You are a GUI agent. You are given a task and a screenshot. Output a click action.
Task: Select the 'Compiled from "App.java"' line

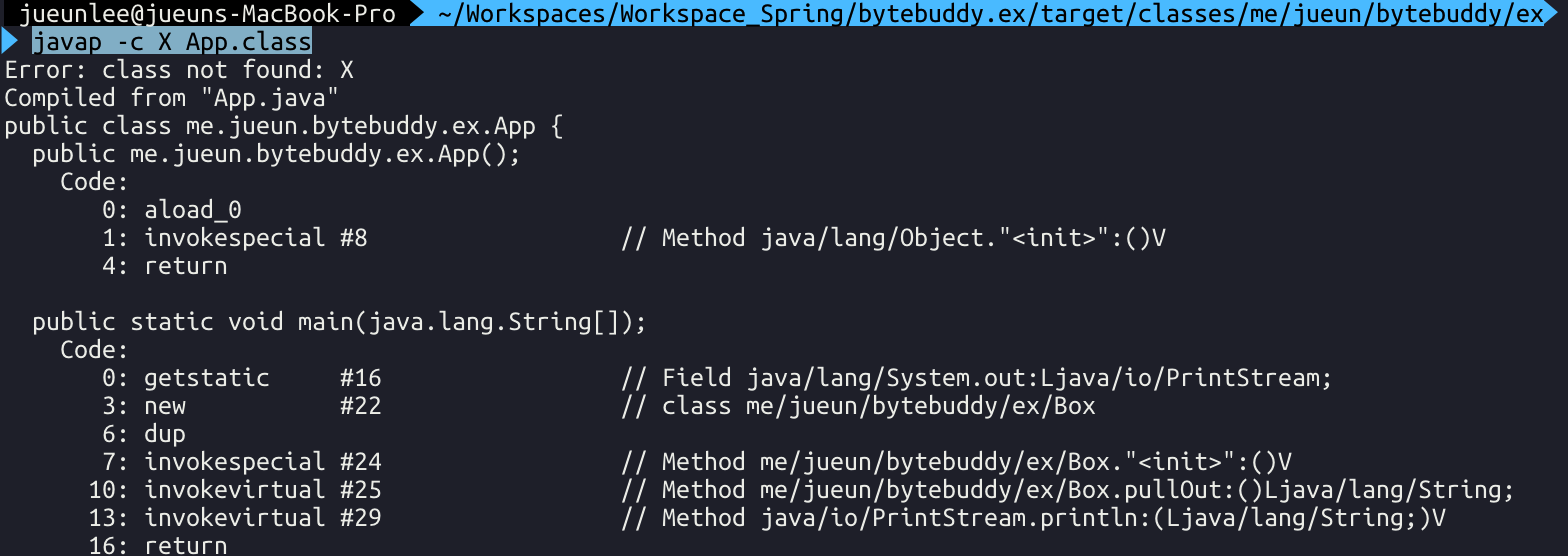click(x=172, y=98)
